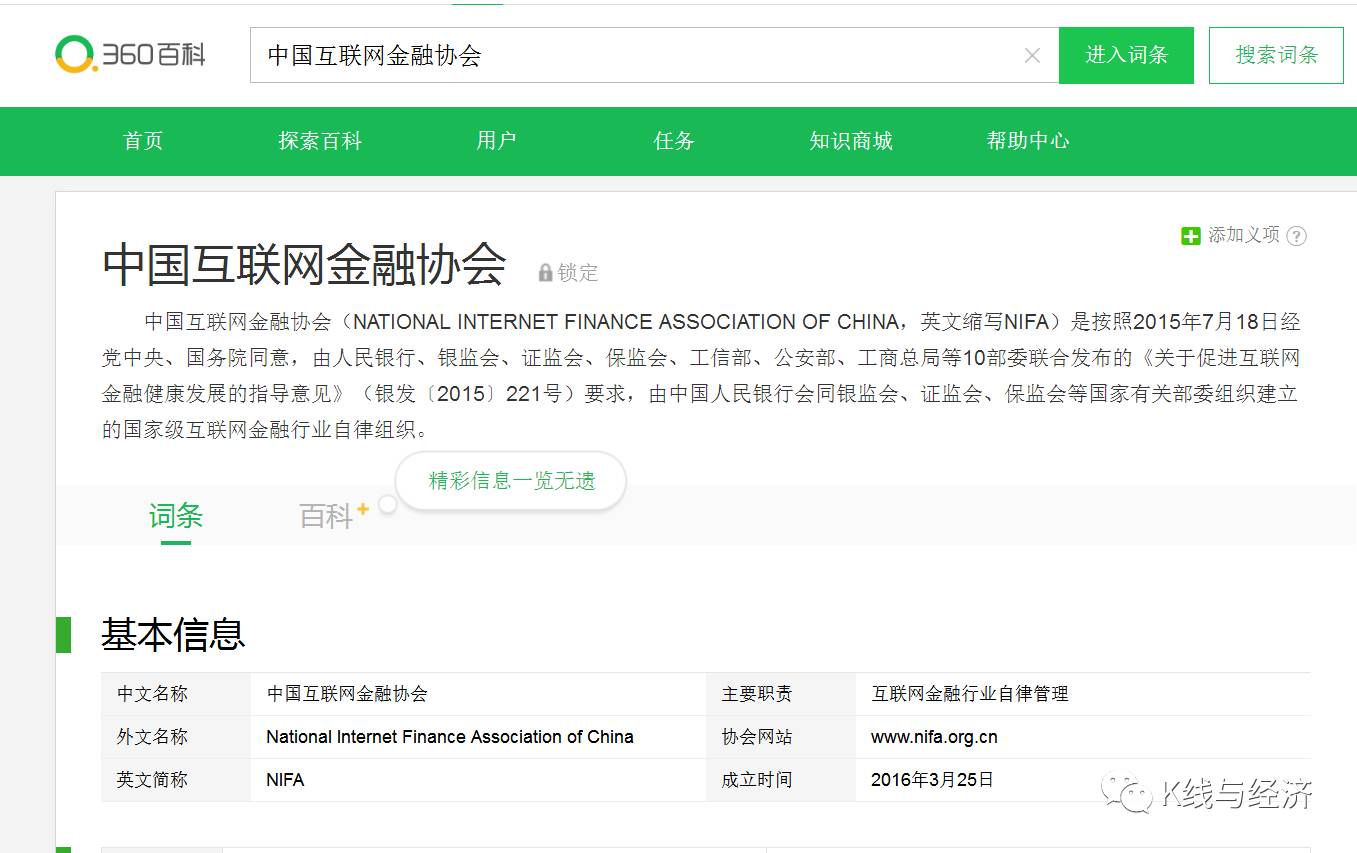The width and height of the screenshot is (1357, 853).
Task: Click the 中国互联网金融协会 value in 中文名称 row
Action: 347,694
